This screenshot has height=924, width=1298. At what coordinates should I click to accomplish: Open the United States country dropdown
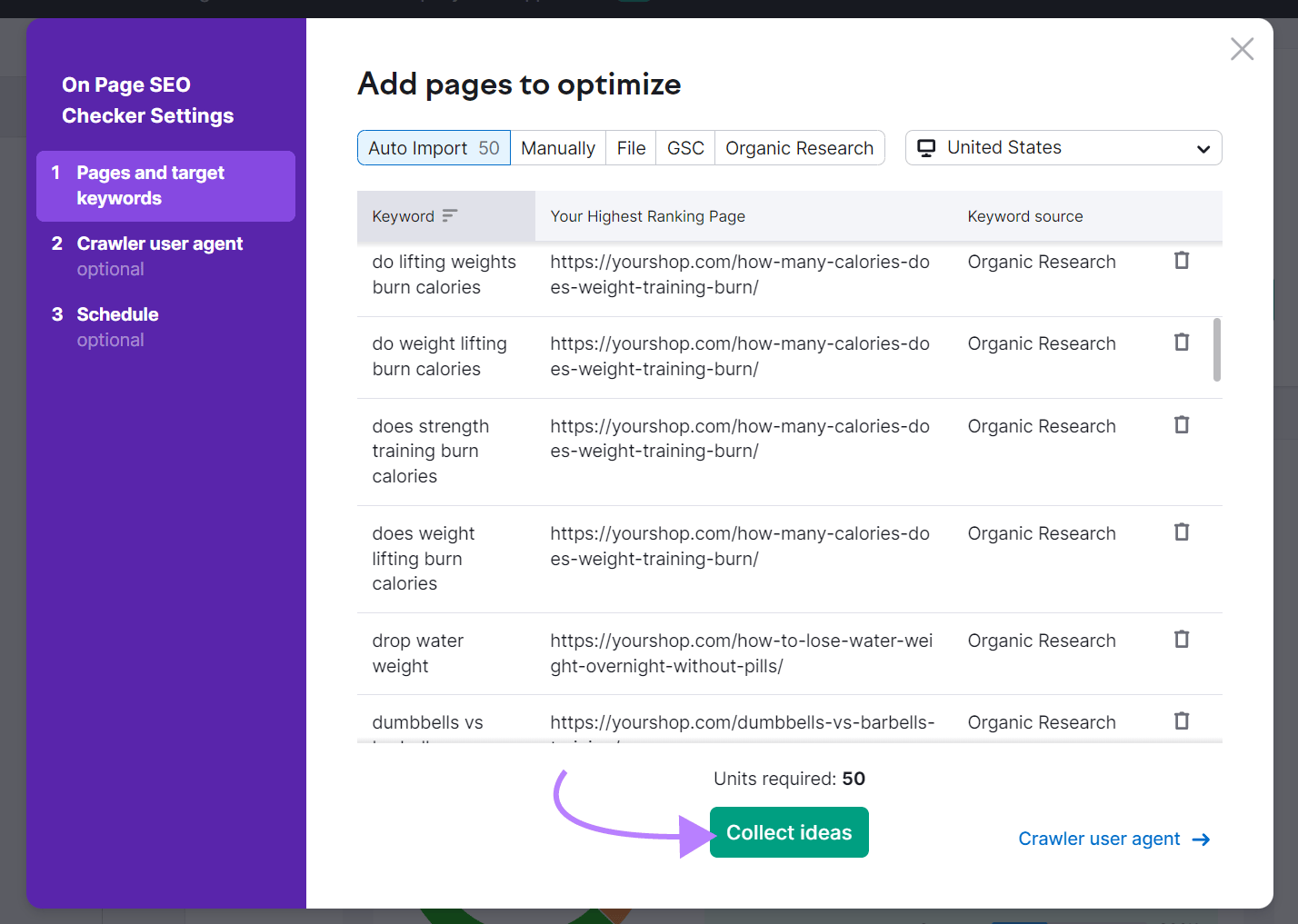pos(1063,147)
